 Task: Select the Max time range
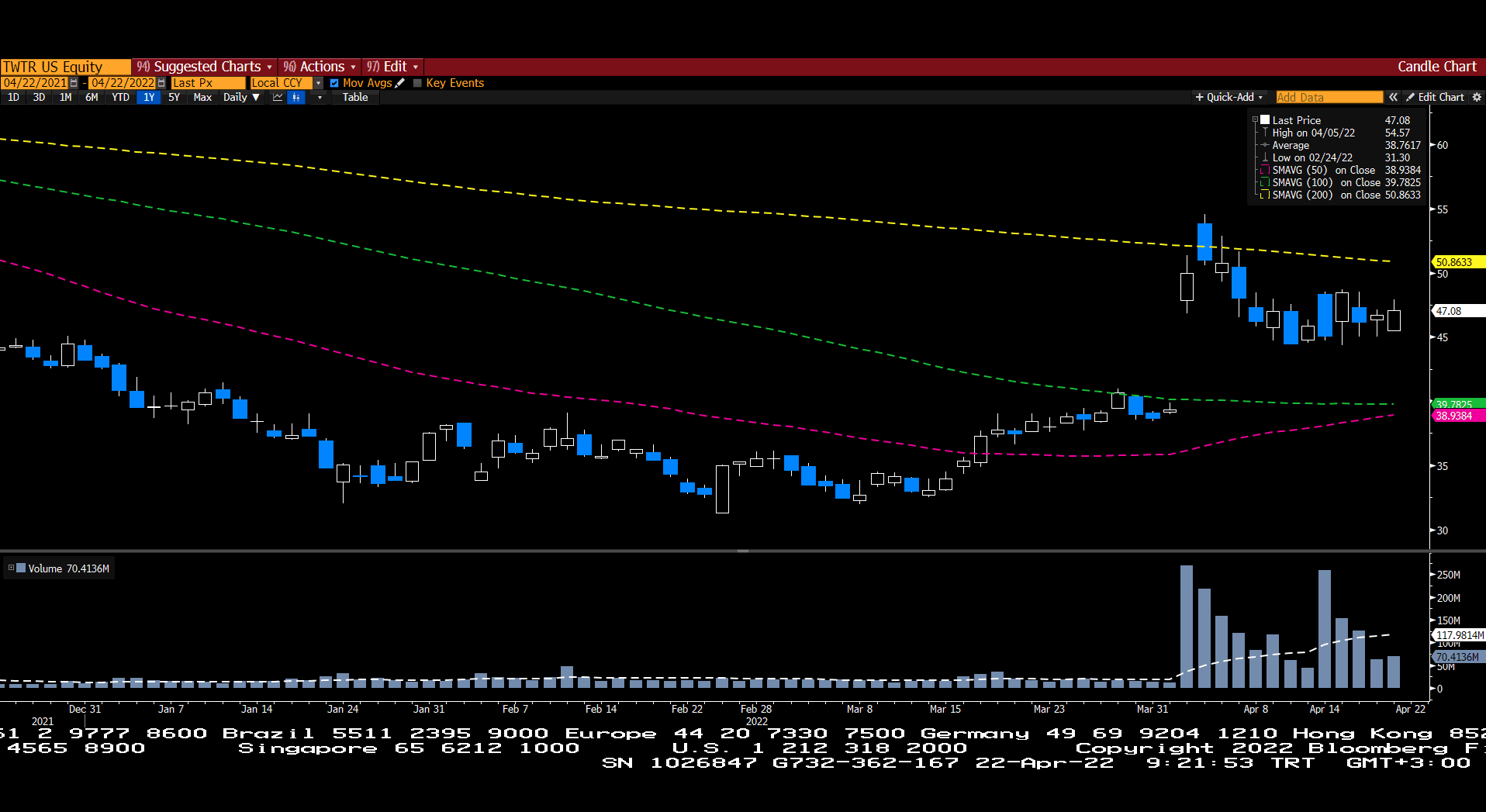tap(202, 98)
